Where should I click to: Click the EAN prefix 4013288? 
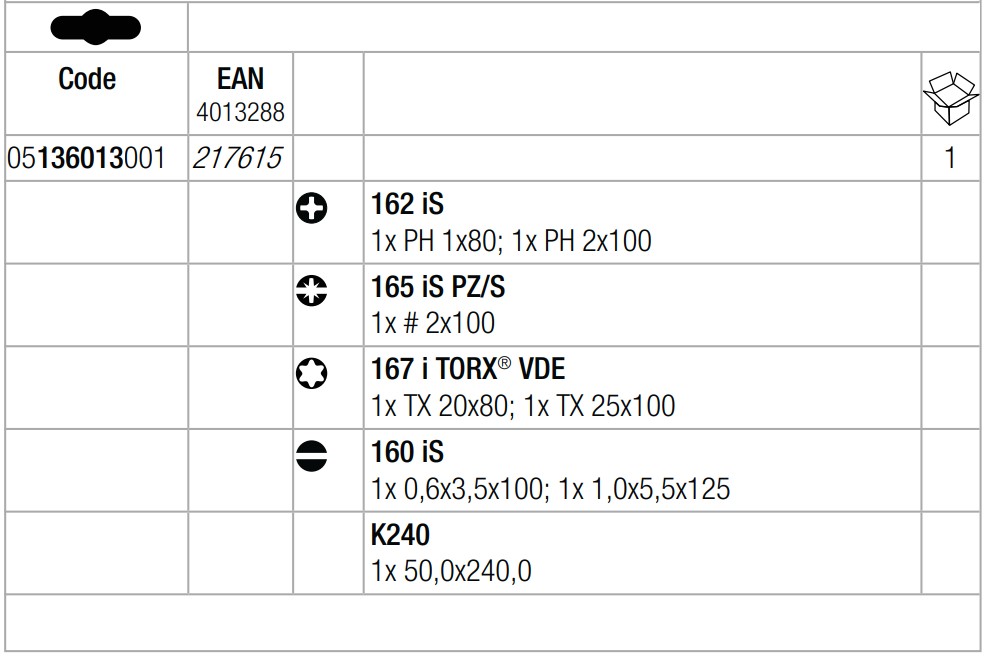(x=240, y=113)
